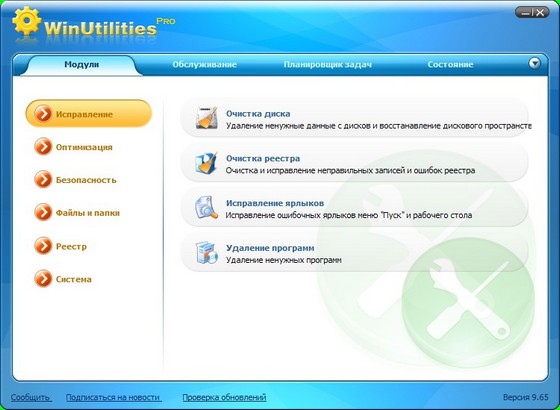The height and width of the screenshot is (410, 560).
Task: Select the Модули tab
Action: click(81, 65)
